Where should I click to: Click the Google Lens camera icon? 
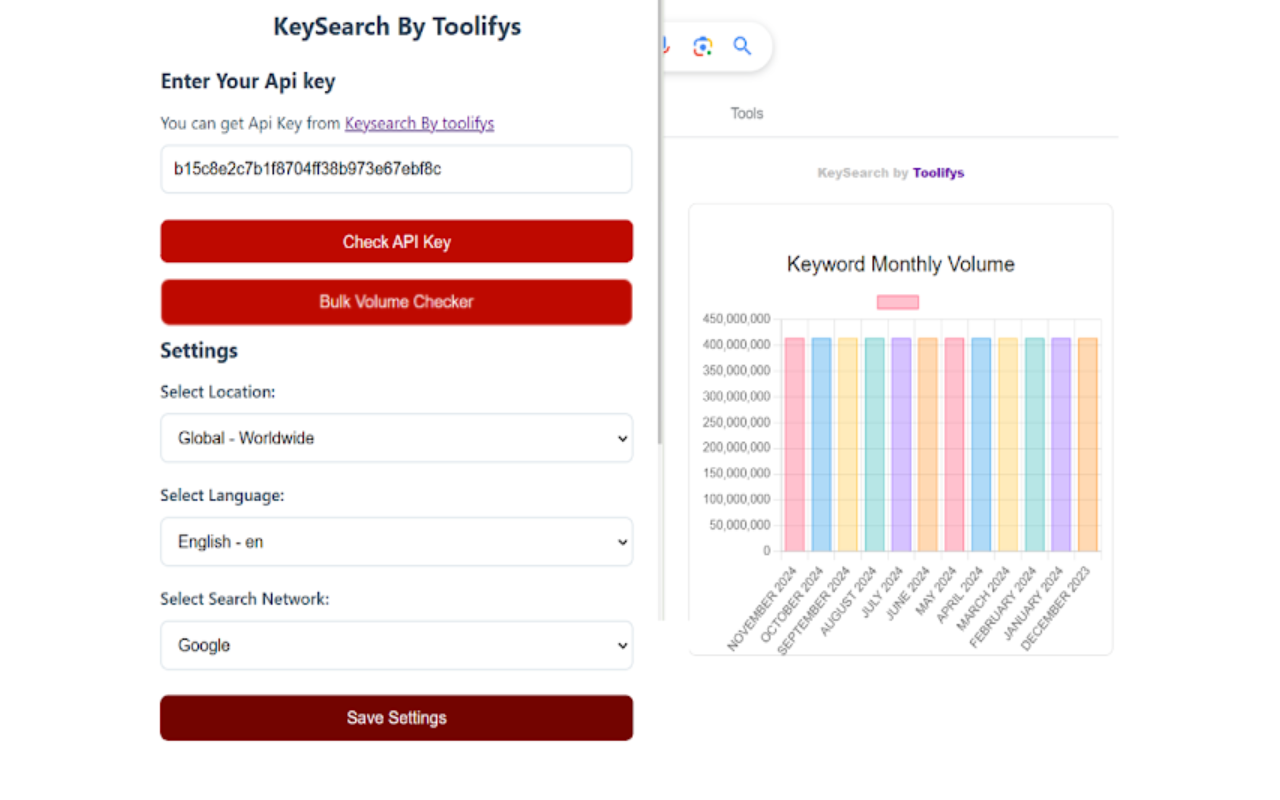(703, 46)
